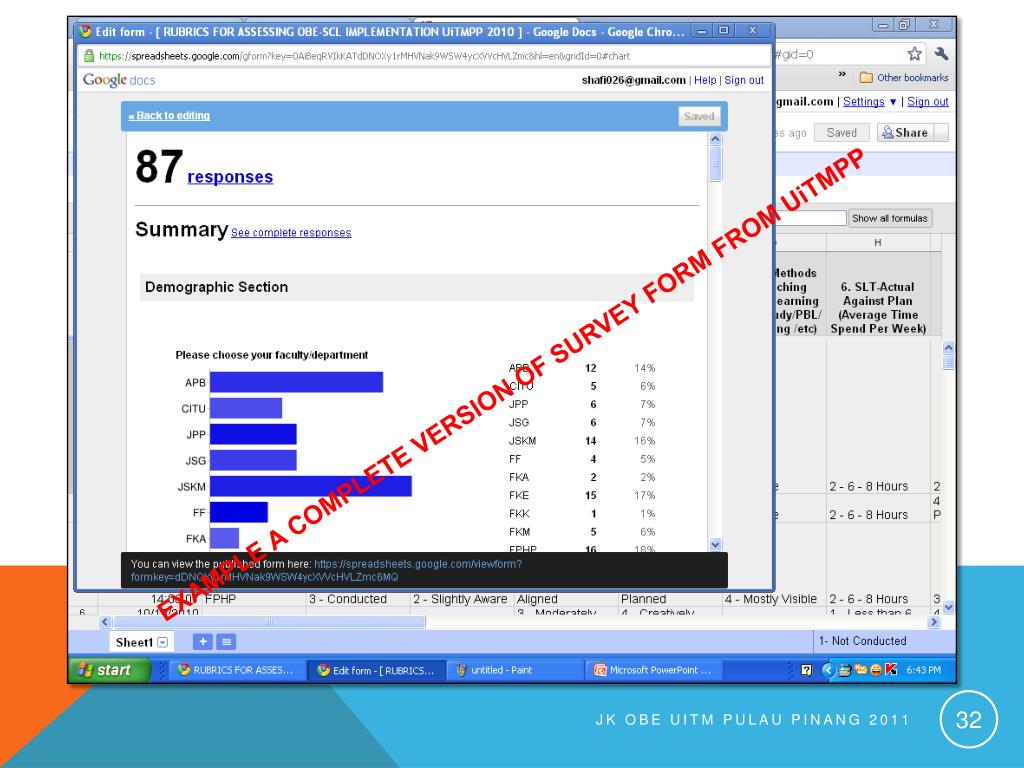The width and height of the screenshot is (1024, 768).
Task: Click the 'Demographic Section' heading
Action: point(216,287)
